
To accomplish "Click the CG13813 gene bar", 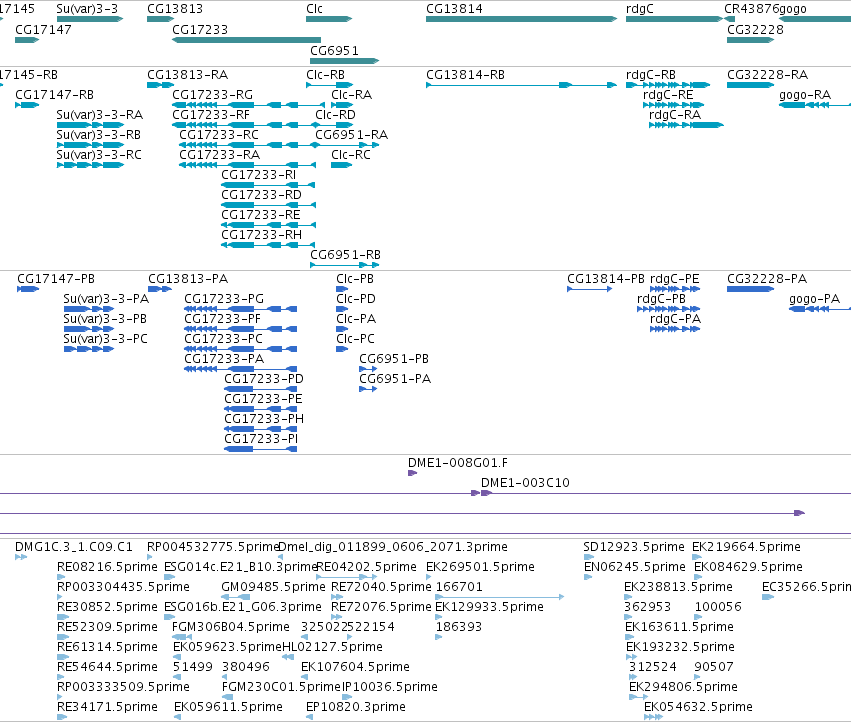I will (x=161, y=19).
